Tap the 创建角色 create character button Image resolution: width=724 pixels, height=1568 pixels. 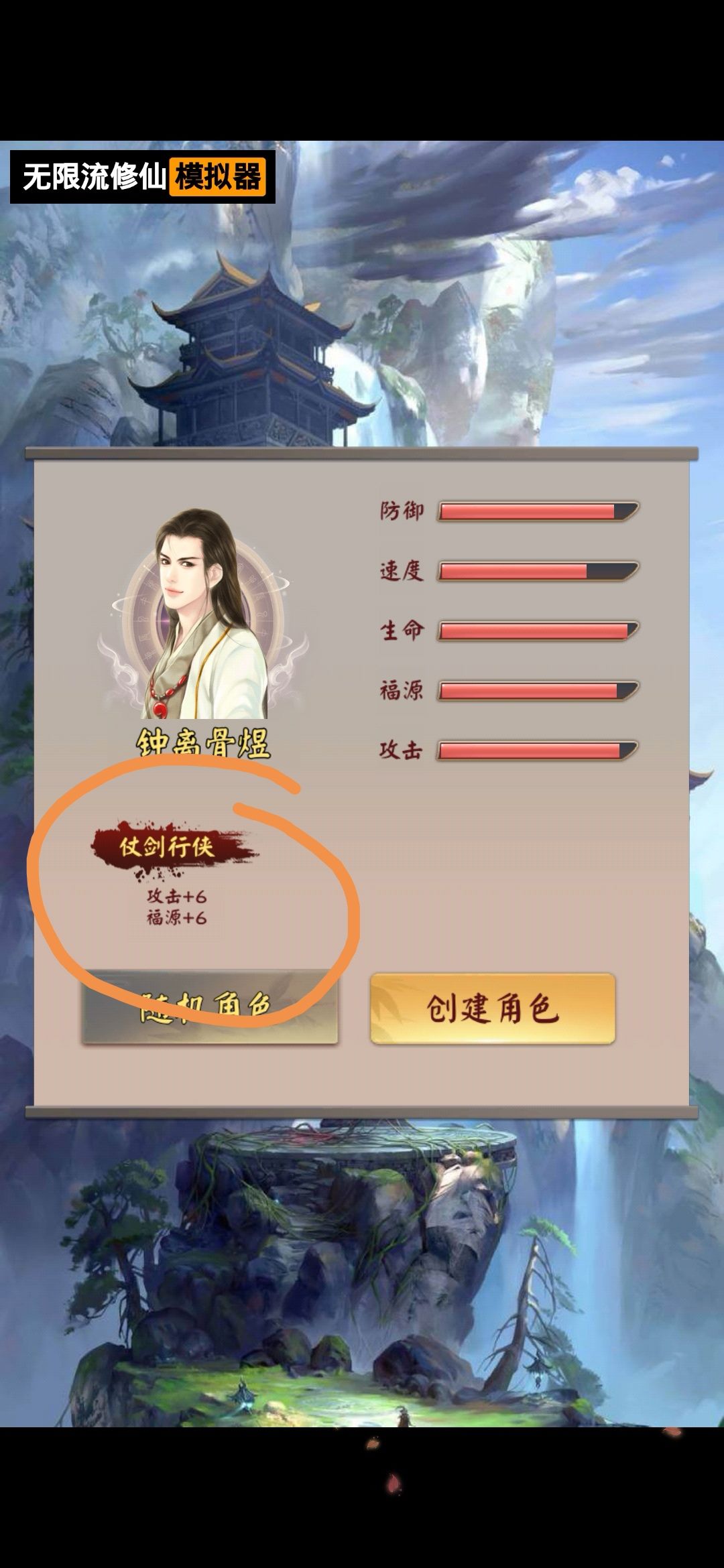click(x=493, y=1008)
